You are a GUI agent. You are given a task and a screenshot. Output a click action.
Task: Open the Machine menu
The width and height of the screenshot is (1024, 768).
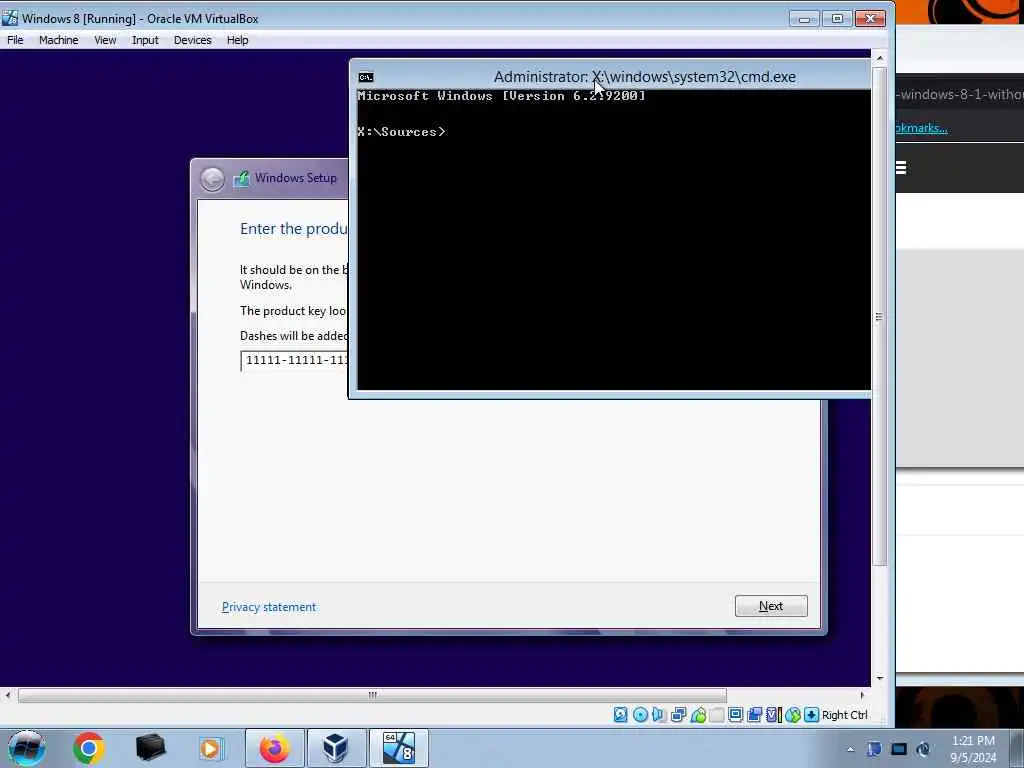[58, 40]
